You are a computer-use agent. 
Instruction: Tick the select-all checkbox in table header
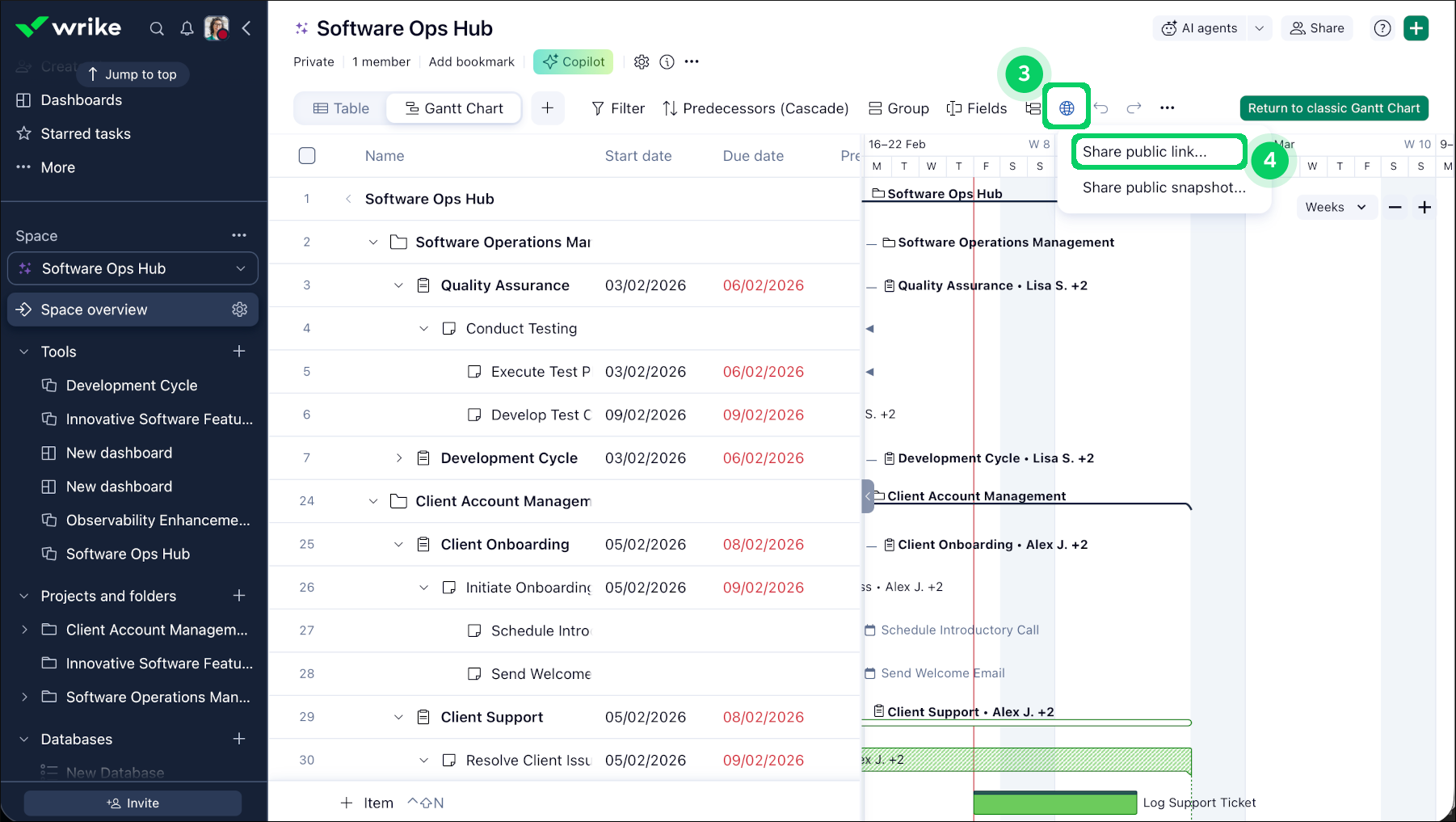[307, 156]
